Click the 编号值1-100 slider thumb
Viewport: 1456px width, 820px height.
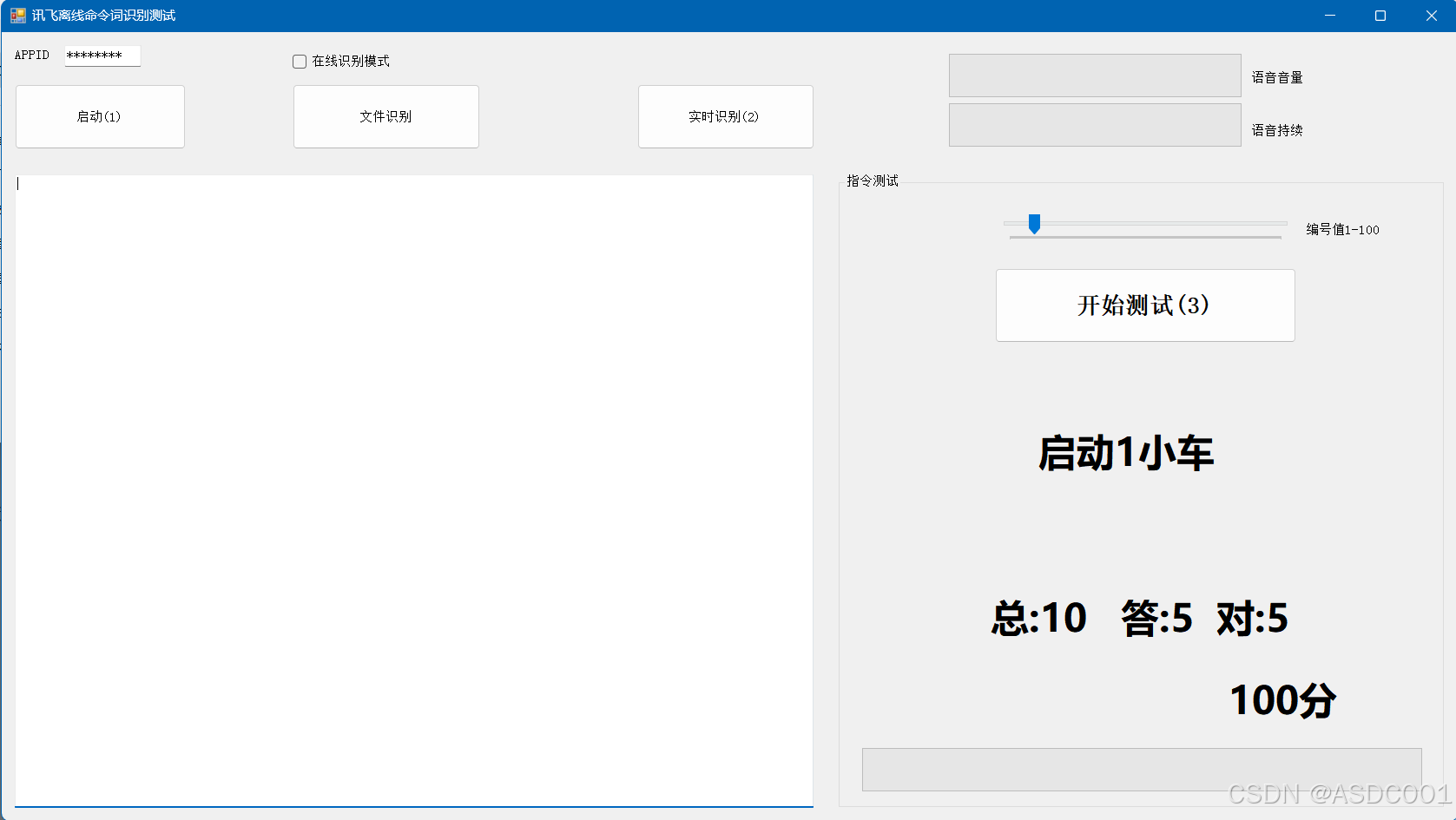click(x=1034, y=224)
